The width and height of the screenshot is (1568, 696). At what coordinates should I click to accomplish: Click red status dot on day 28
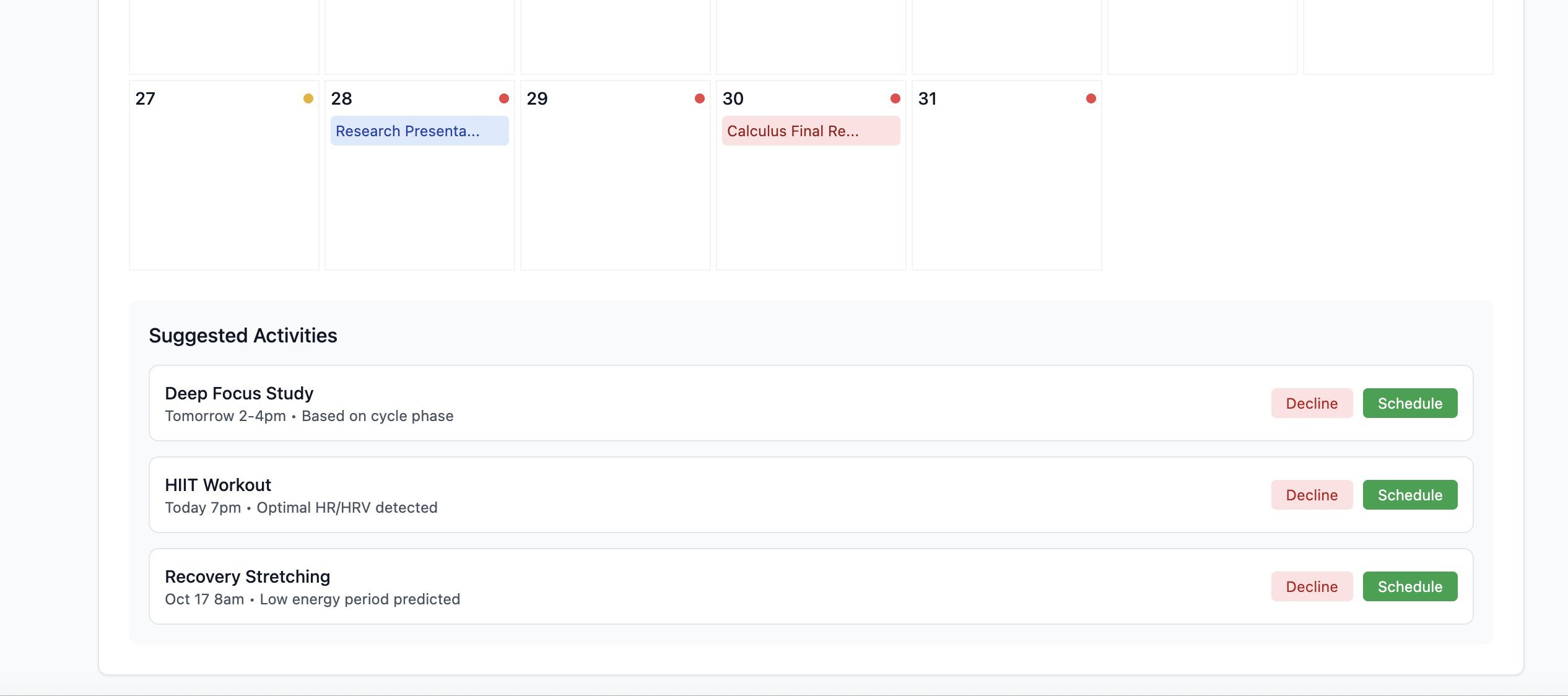tap(503, 98)
